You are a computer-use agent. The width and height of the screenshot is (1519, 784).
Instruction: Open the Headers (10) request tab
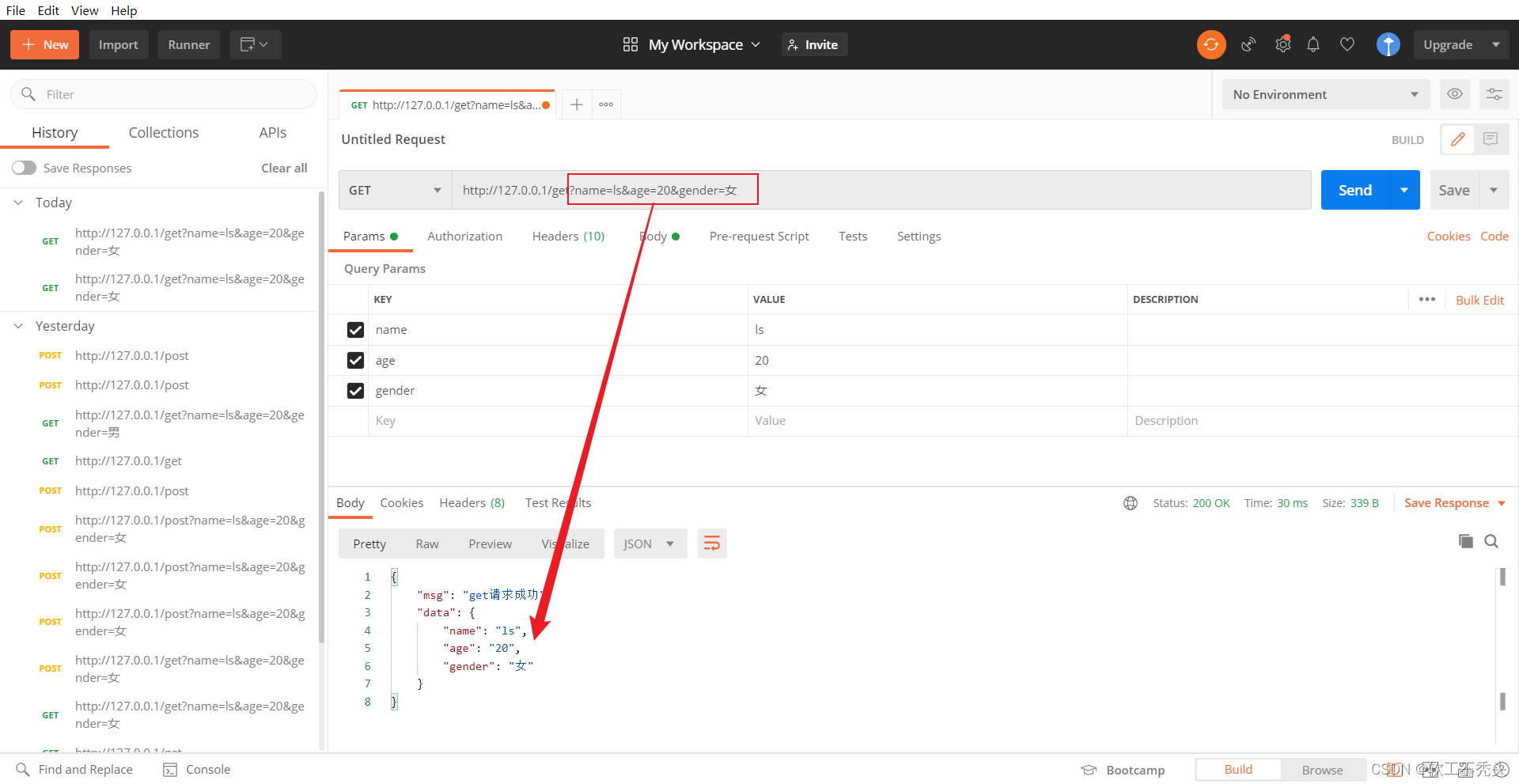click(568, 236)
